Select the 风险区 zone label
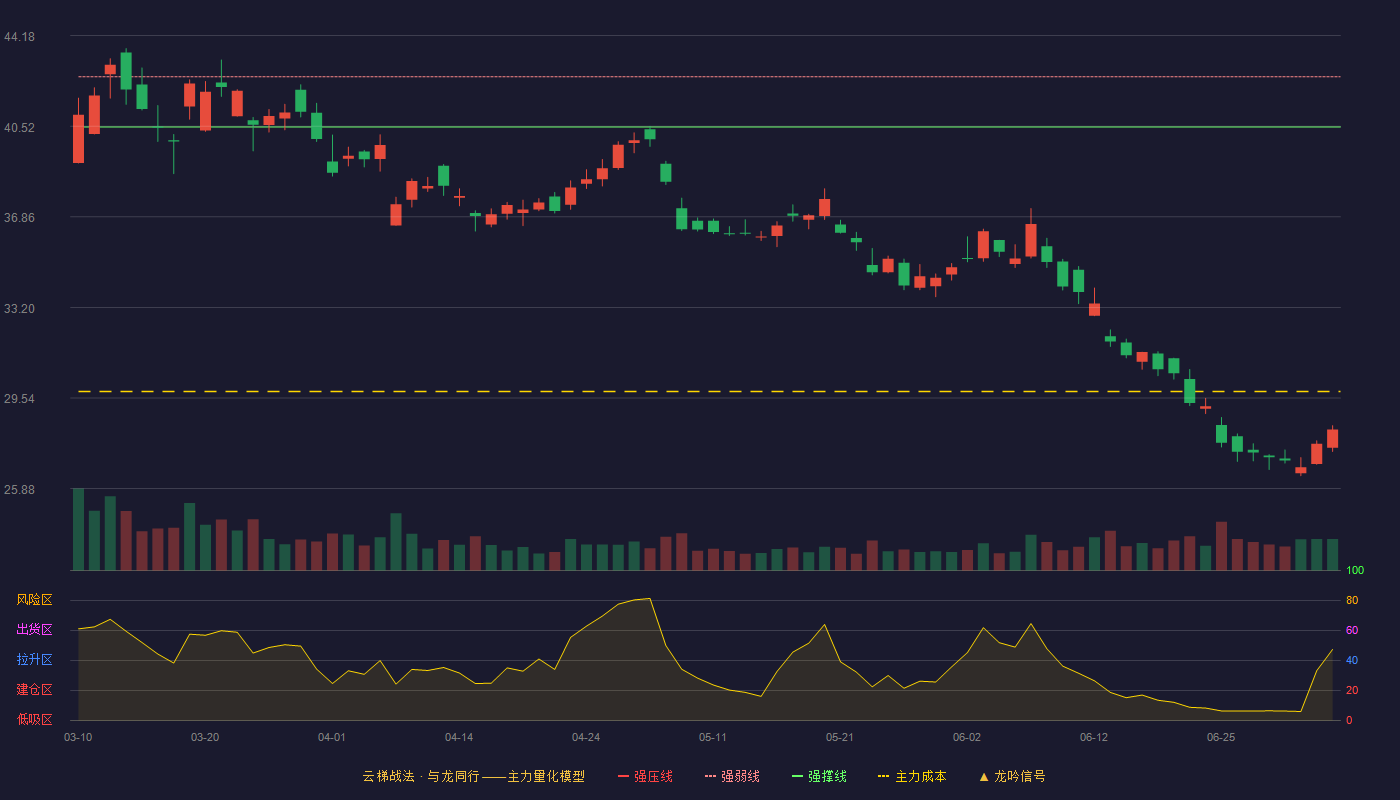This screenshot has height=800, width=1400. (34, 600)
